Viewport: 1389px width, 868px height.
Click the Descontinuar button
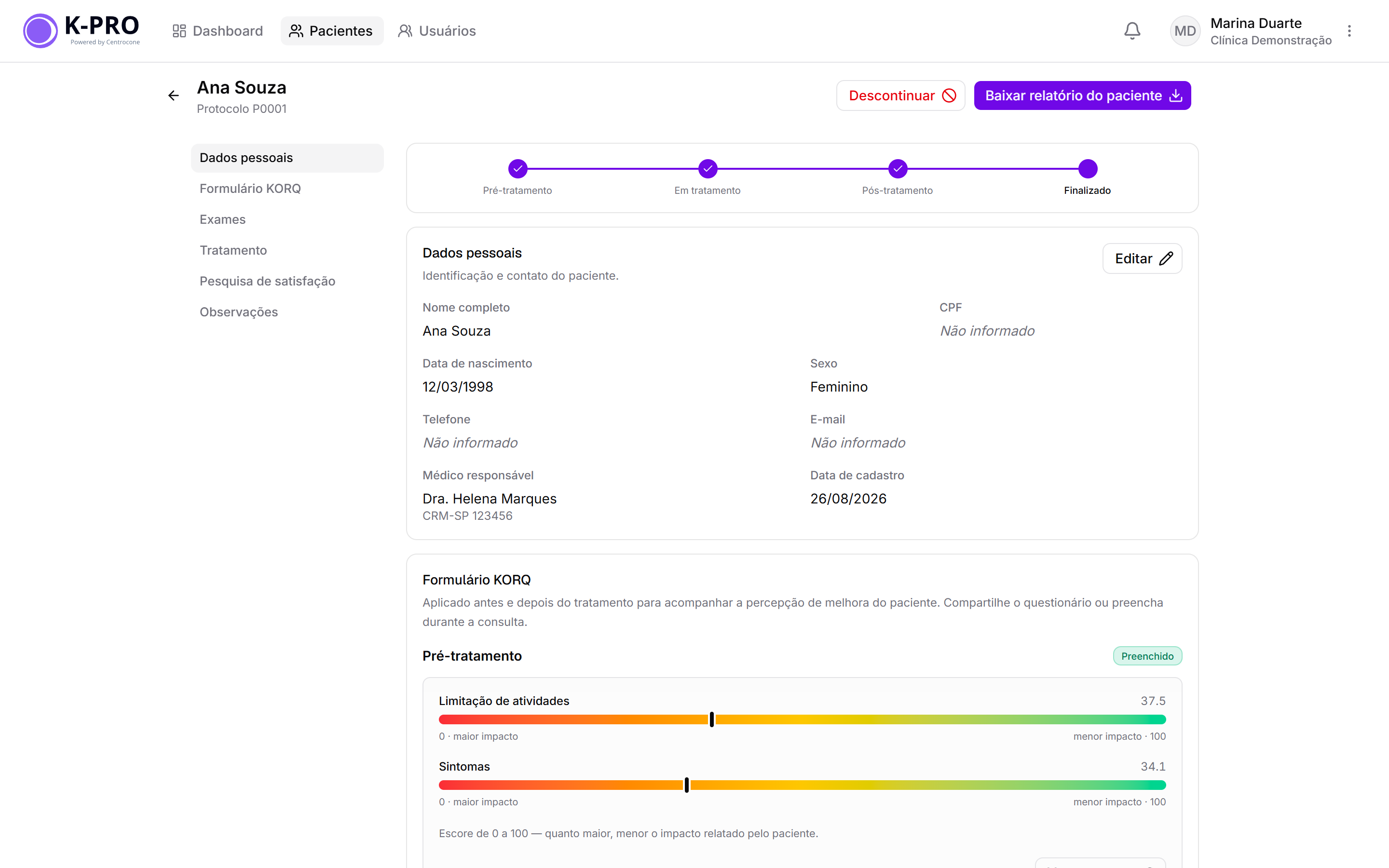900,95
